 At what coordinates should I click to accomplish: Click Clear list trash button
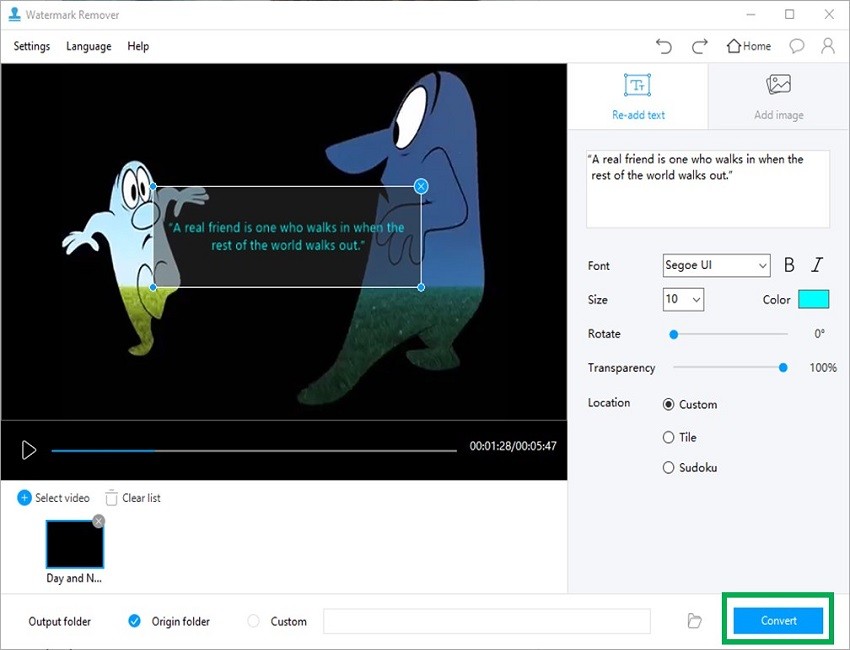coord(111,498)
